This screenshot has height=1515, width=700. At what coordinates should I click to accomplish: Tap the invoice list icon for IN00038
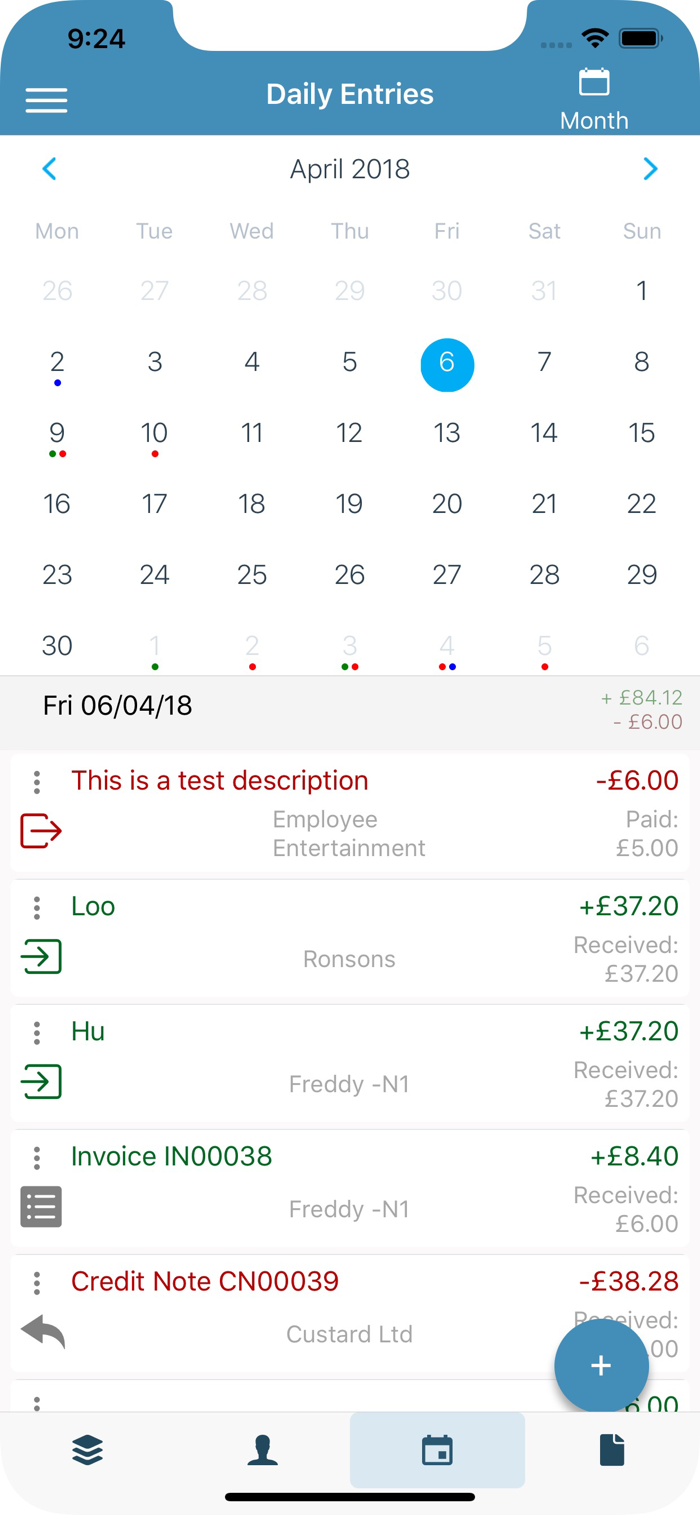pyautogui.click(x=41, y=1207)
